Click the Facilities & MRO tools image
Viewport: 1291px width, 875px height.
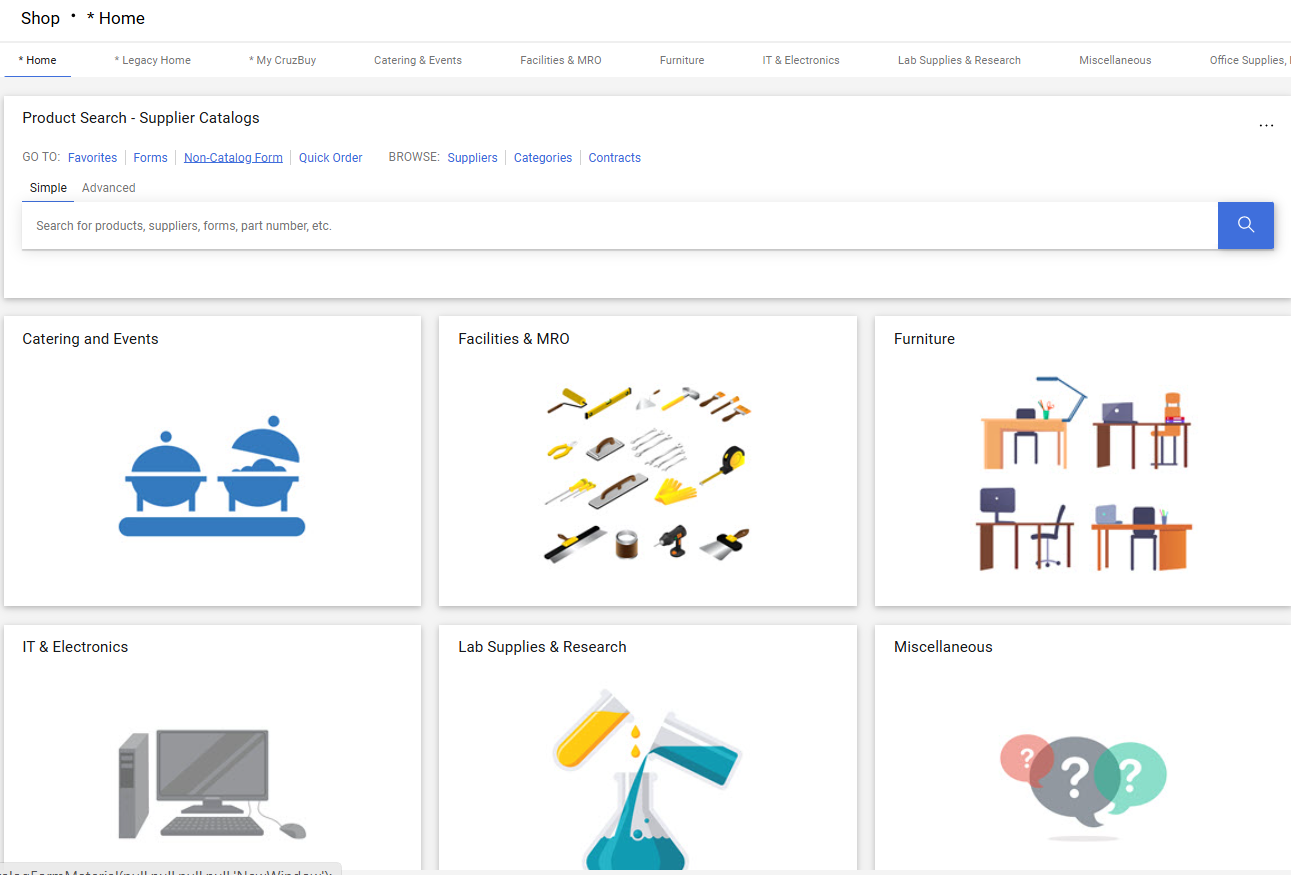648,474
